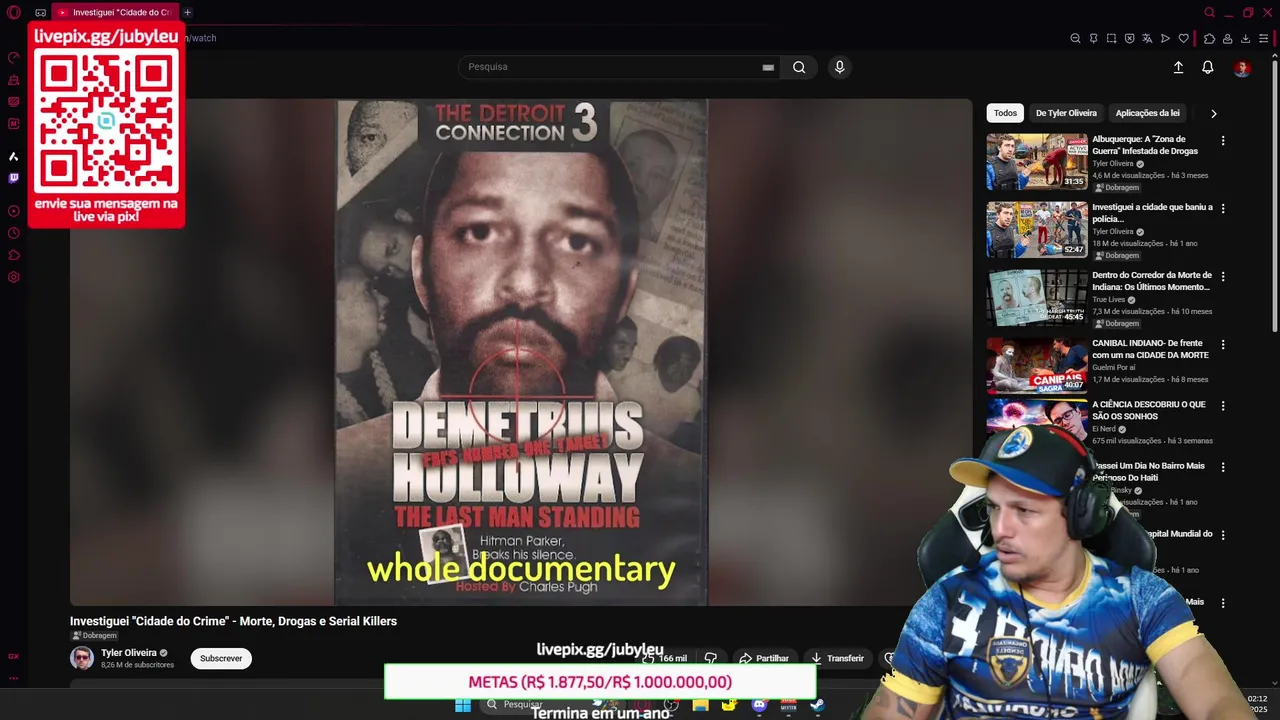
Task: Open the YouTube account avatar menu
Action: pos(1242,67)
